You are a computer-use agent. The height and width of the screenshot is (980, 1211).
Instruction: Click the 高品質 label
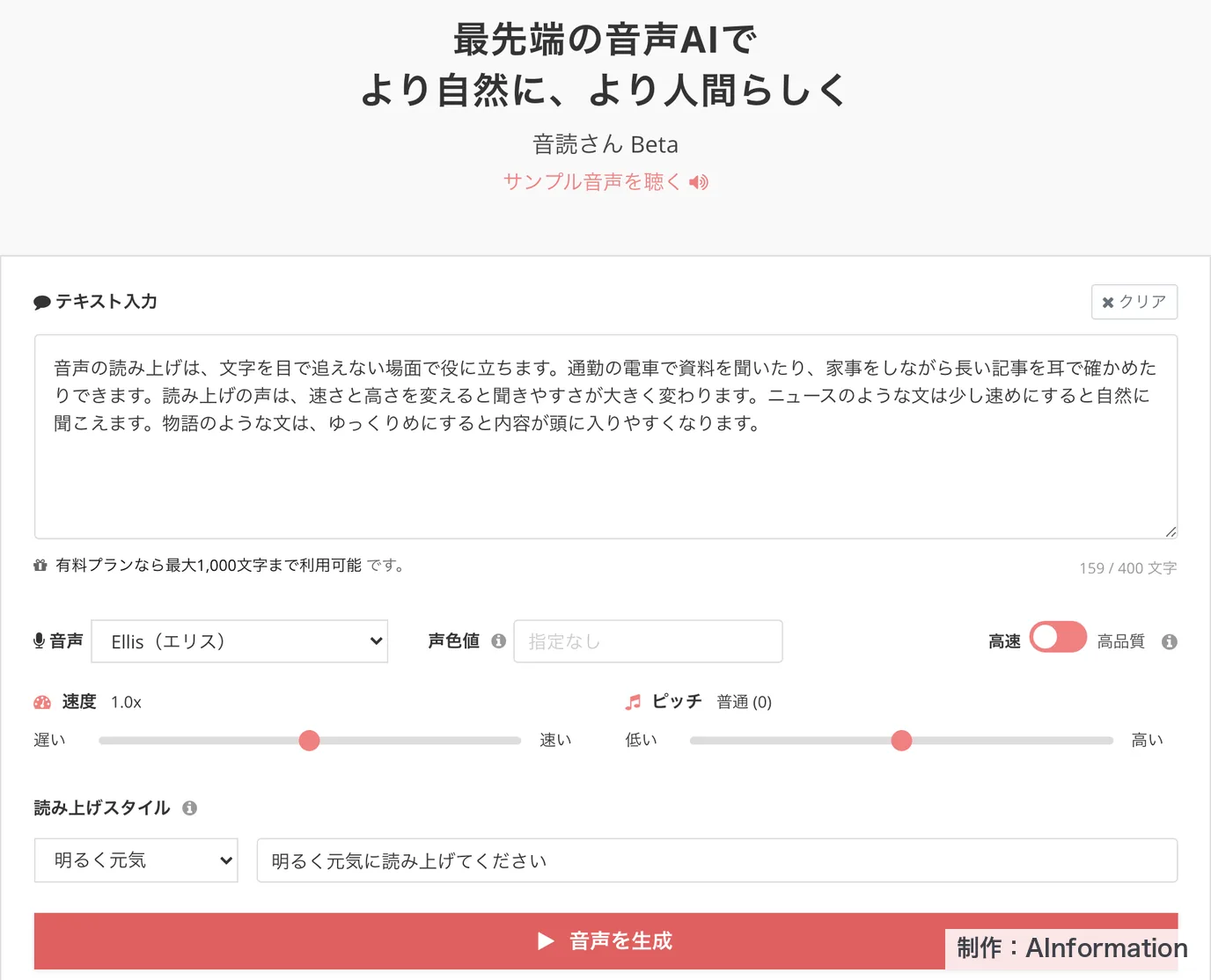[1120, 641]
